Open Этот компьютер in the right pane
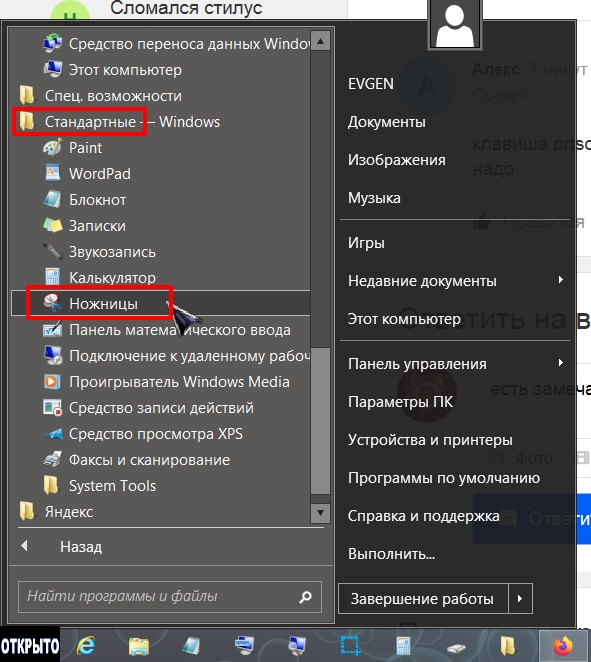This screenshot has width=591, height=662. (x=404, y=319)
